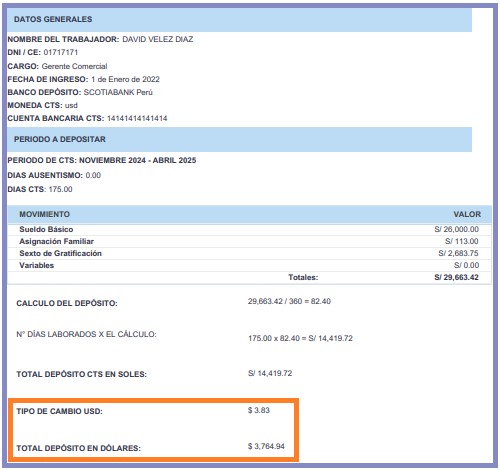
Task: Click the DIAS CTS value 175.00
Action: (60, 189)
